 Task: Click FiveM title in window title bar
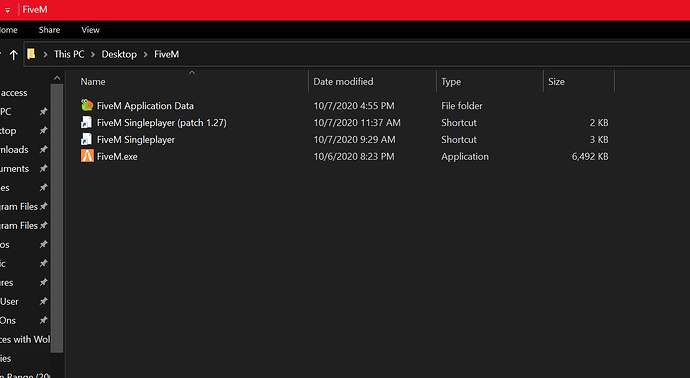35,10
